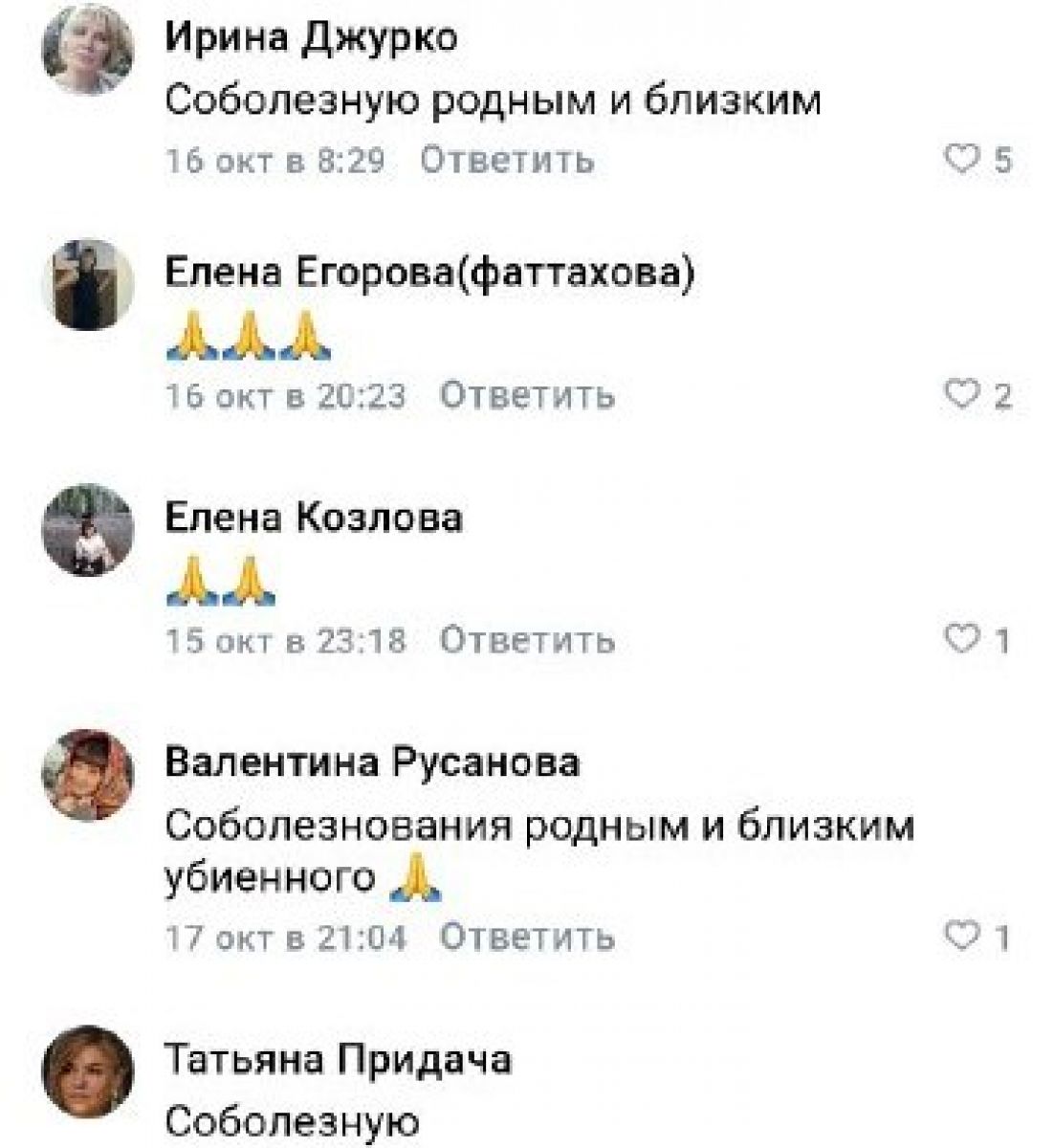This screenshot has height=1148, width=1054.
Task: Open the name link Татьяна Придача
Action: click(339, 1059)
